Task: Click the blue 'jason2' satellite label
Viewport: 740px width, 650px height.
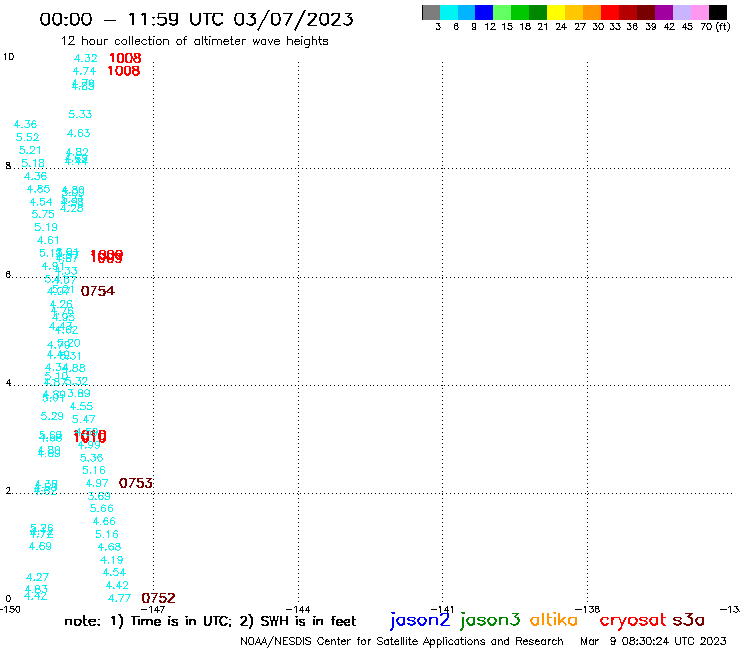Action: (x=420, y=620)
